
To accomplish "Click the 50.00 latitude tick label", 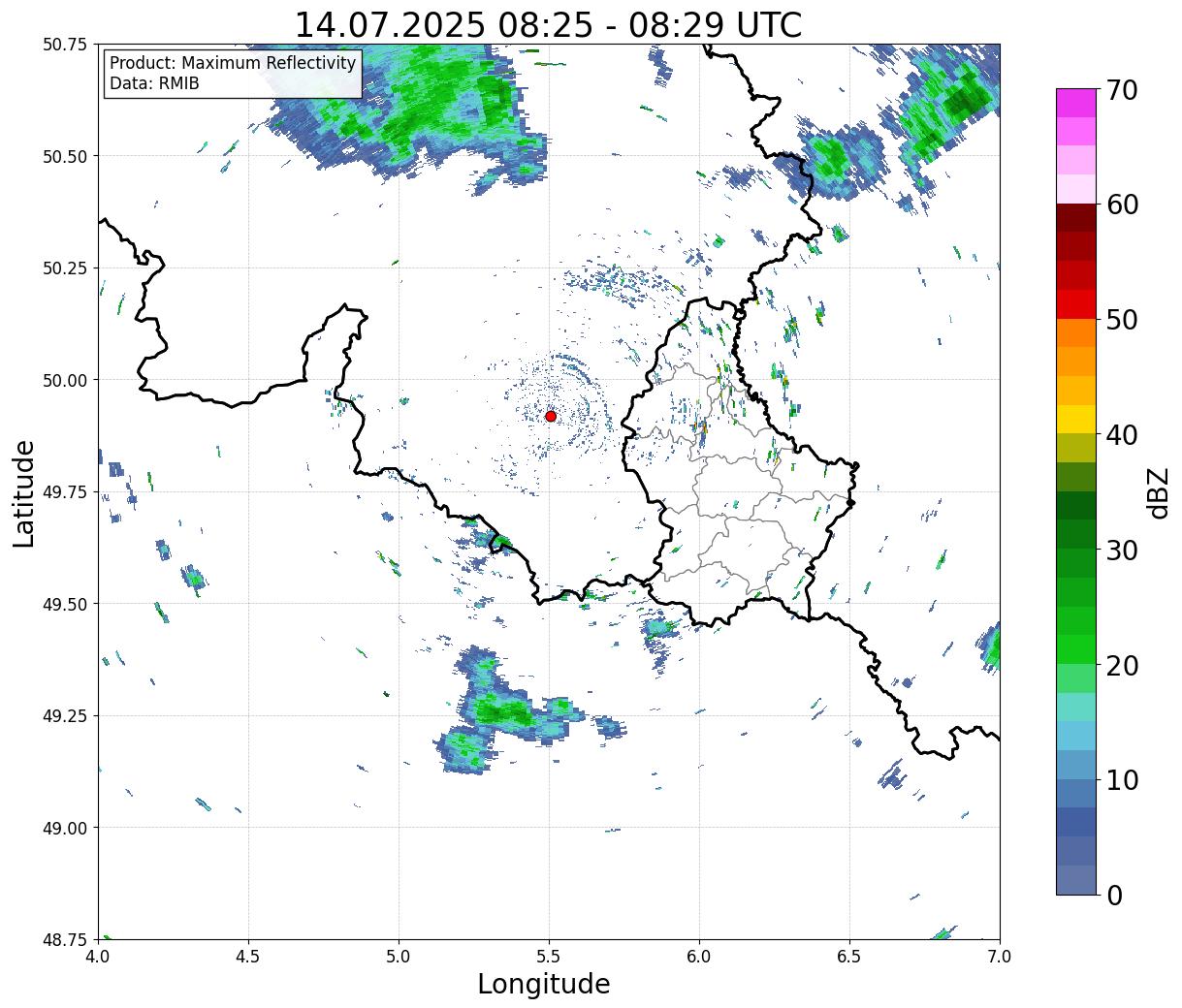I will coord(65,380).
